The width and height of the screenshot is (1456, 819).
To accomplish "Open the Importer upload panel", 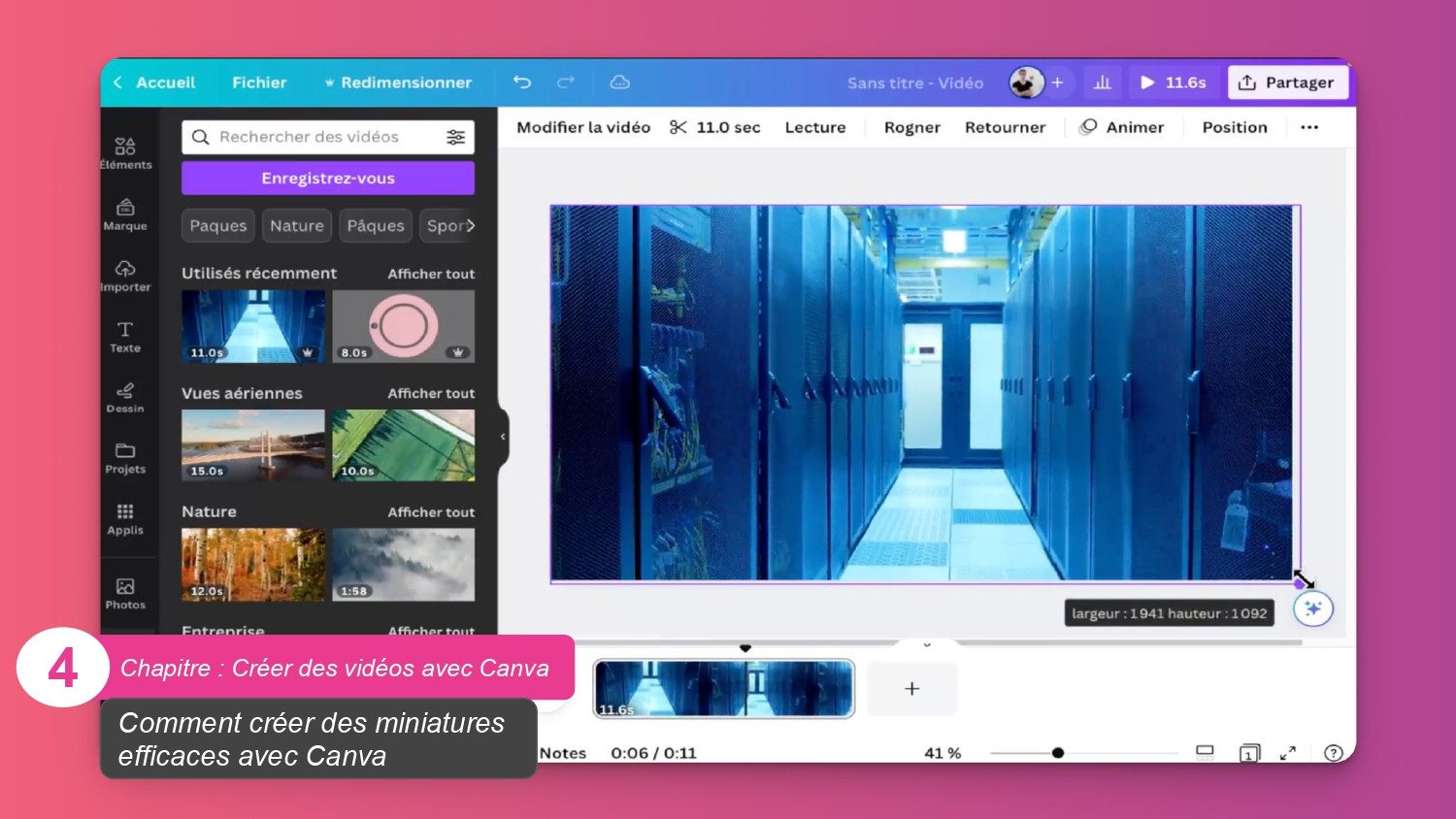I will 125,276.
